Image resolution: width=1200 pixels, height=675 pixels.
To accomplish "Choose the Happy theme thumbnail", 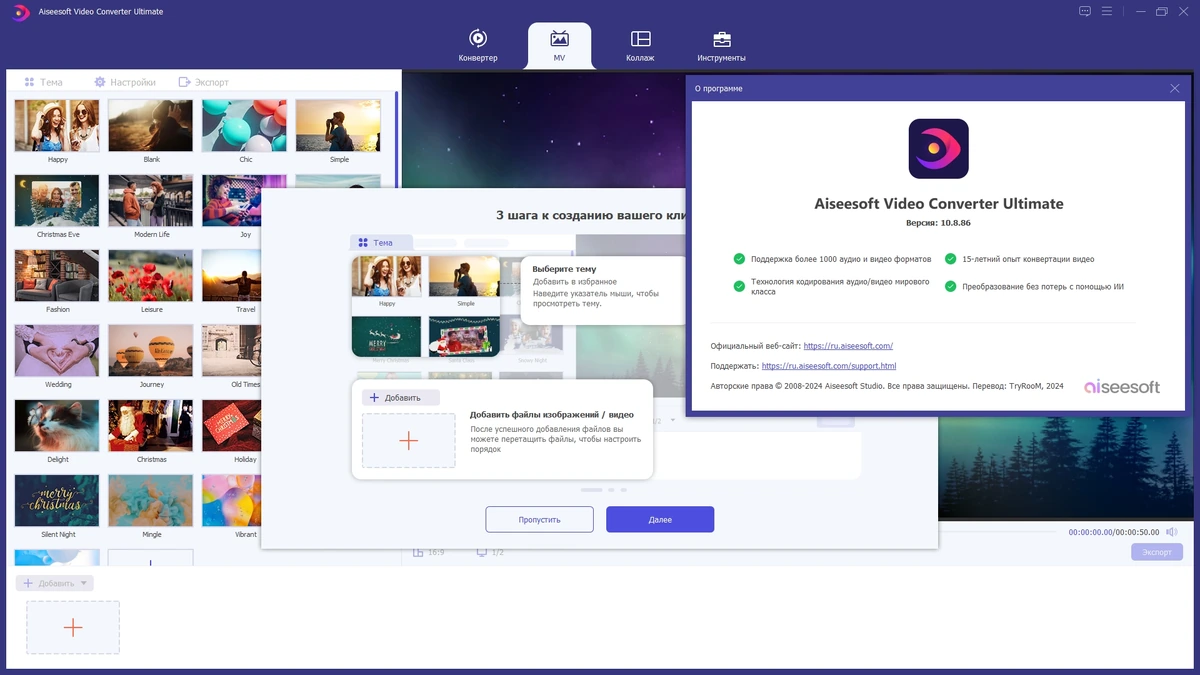I will (57, 125).
